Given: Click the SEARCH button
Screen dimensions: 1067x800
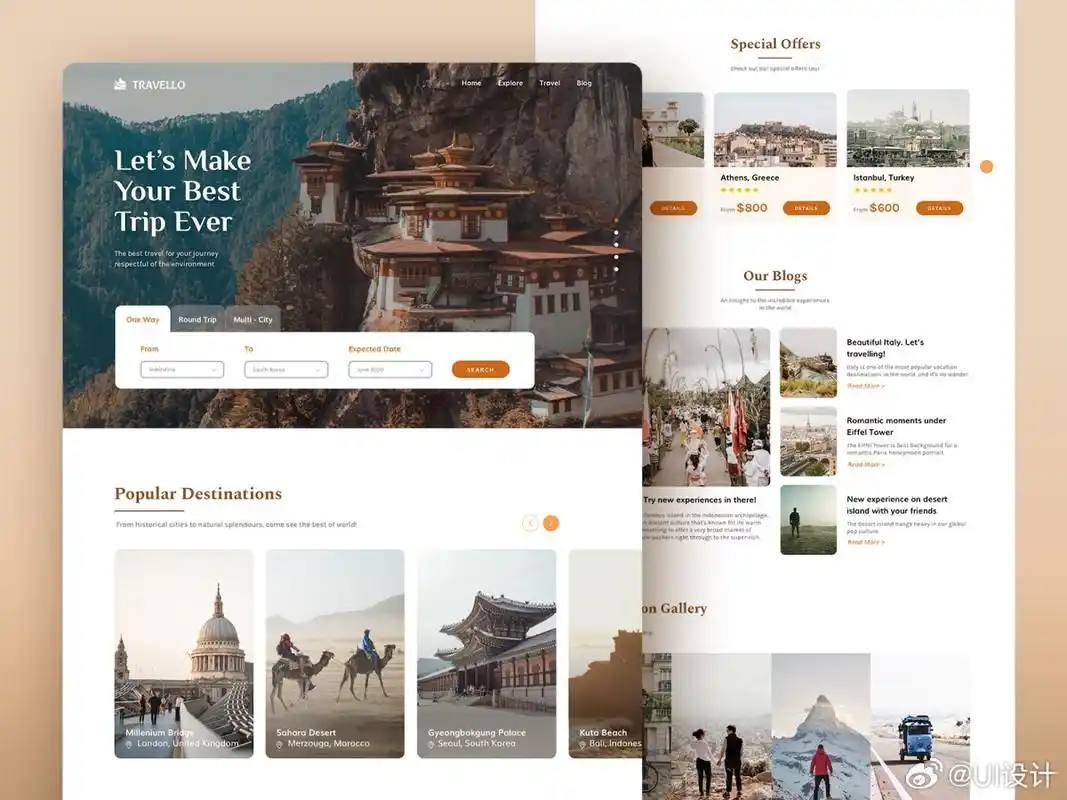Looking at the screenshot, I should tap(480, 369).
